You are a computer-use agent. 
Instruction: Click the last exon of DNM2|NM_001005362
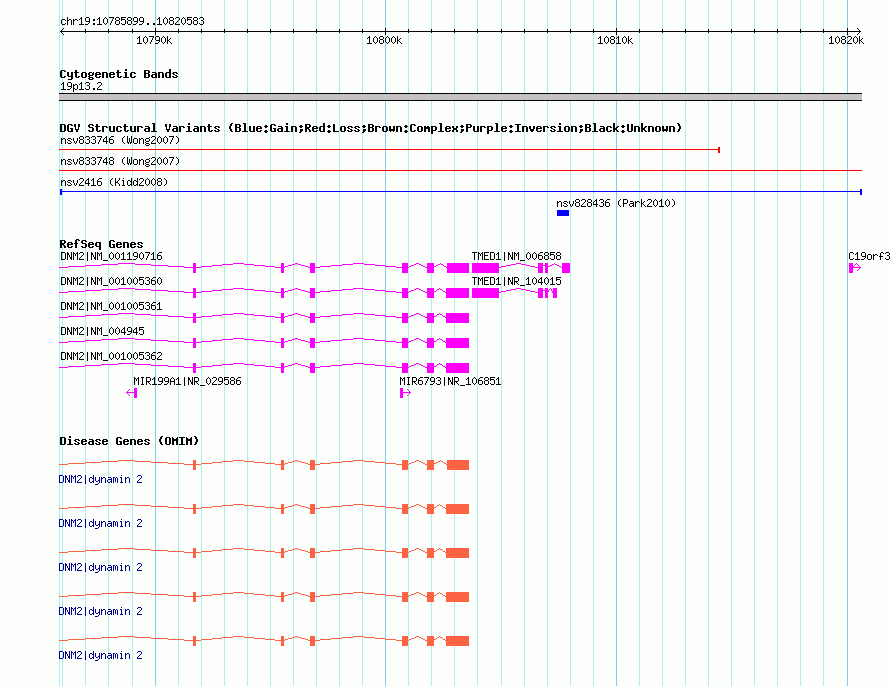tap(457, 368)
